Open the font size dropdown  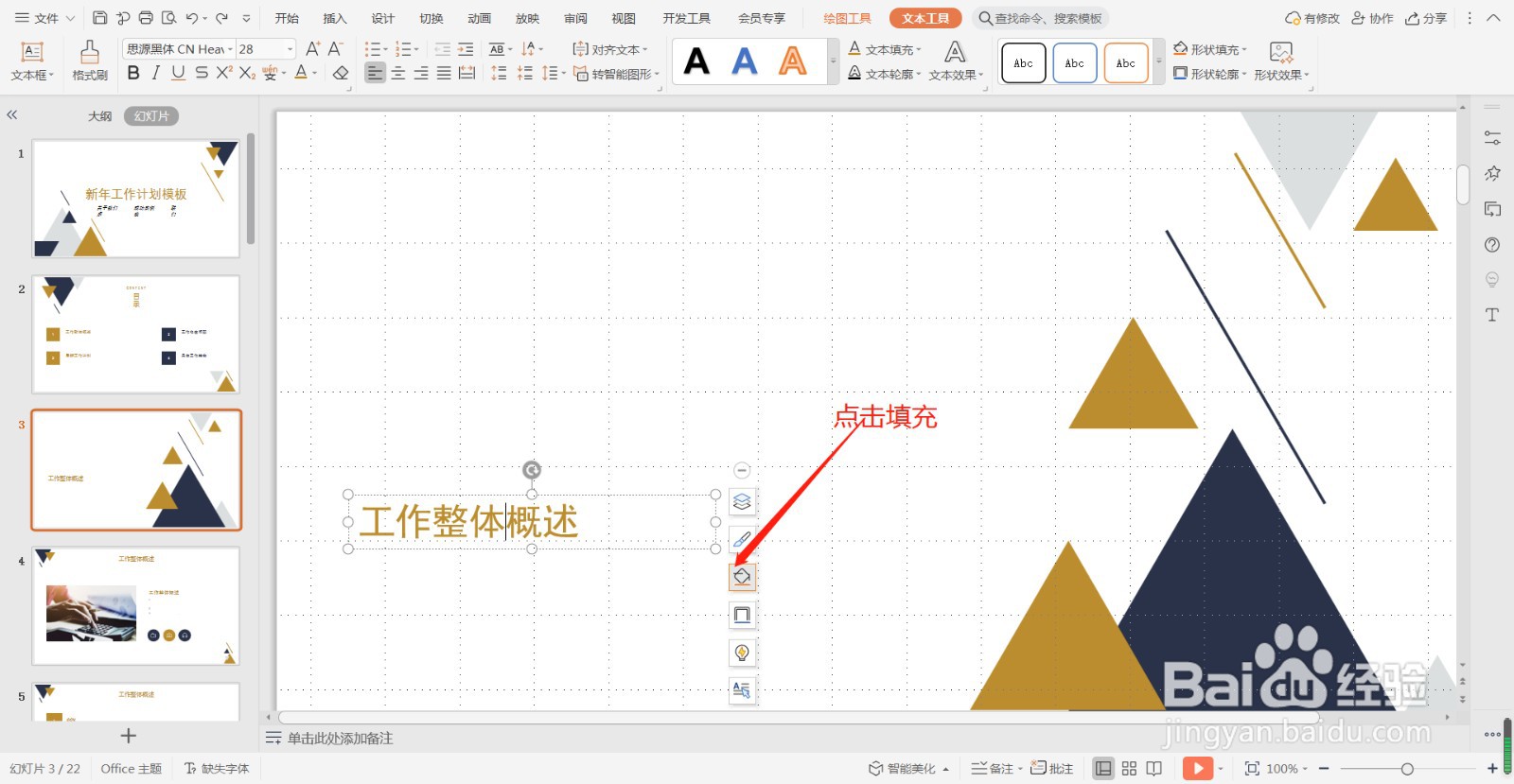click(290, 49)
